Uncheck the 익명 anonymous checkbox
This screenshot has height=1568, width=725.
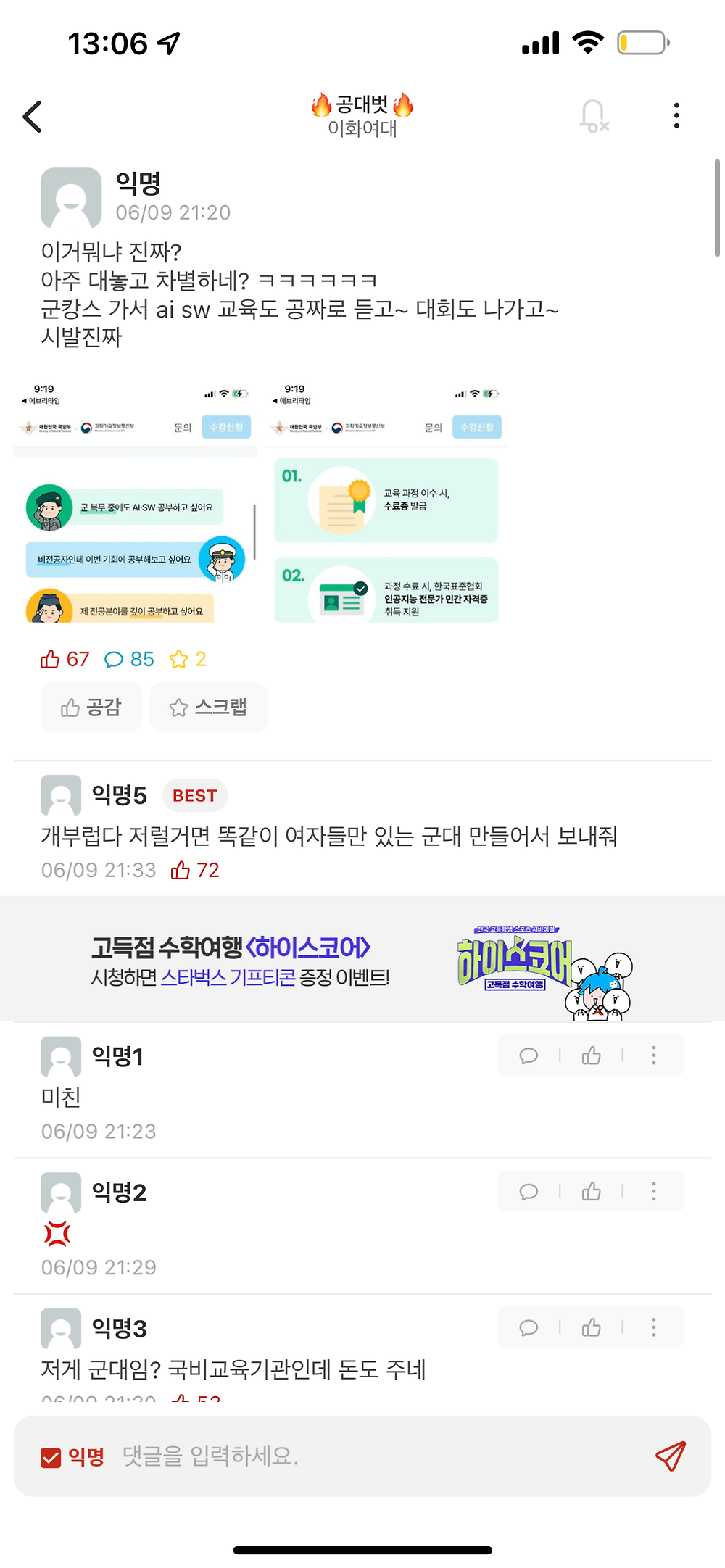click(51, 1457)
